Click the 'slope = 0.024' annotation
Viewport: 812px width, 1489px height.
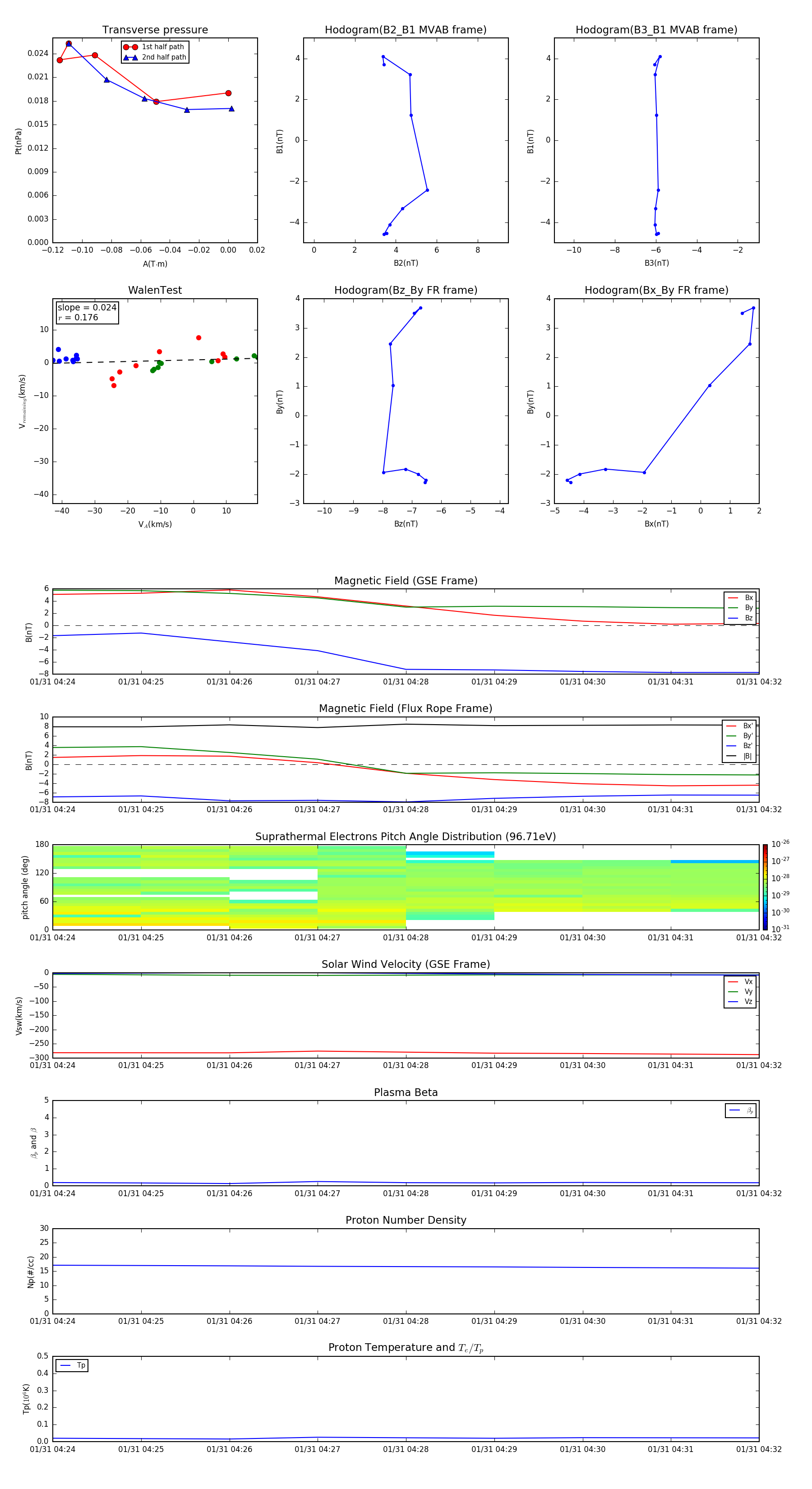pos(87,308)
